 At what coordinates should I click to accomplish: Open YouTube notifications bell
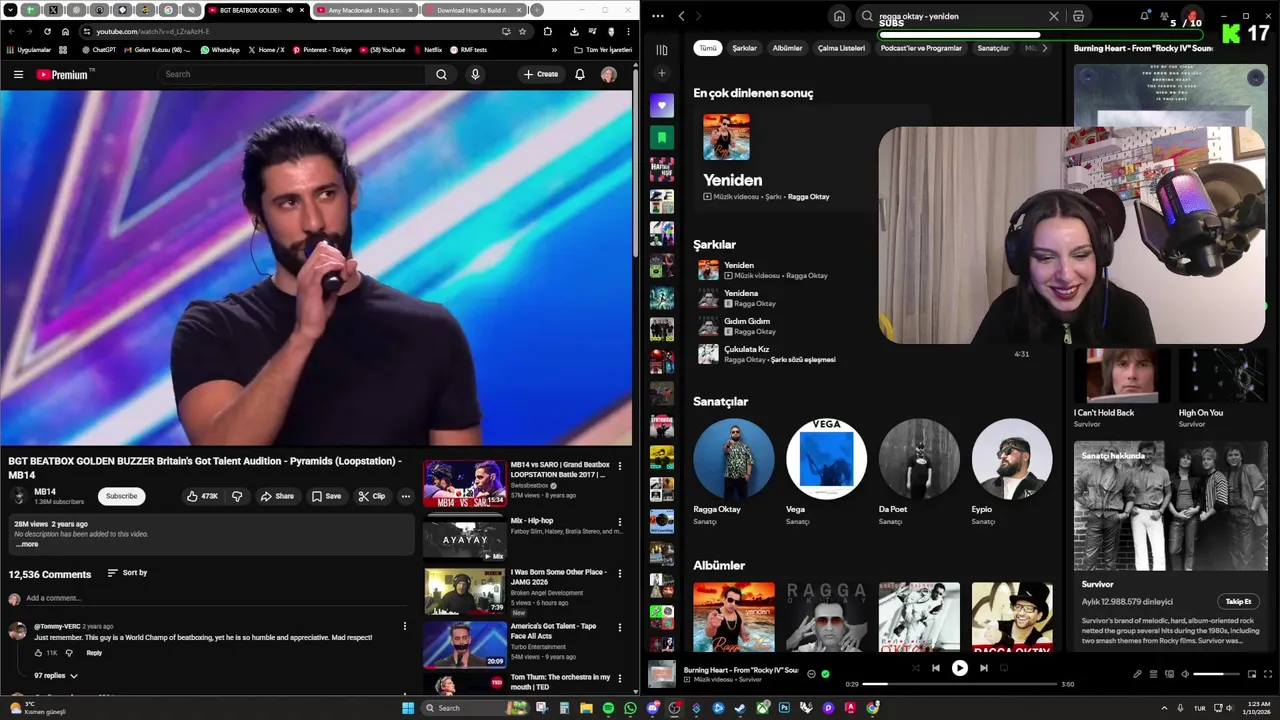click(x=579, y=74)
